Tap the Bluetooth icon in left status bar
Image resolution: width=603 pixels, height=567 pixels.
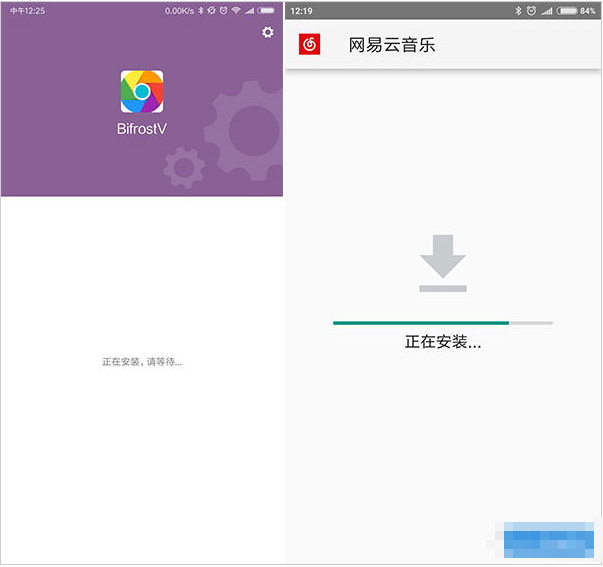pyautogui.click(x=201, y=11)
